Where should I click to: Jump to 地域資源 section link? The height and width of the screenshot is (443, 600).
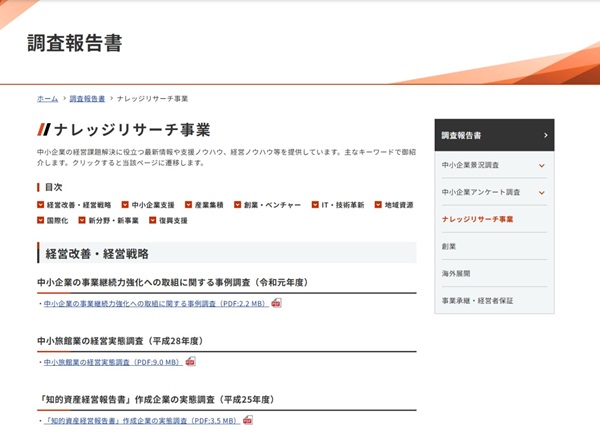(x=398, y=205)
